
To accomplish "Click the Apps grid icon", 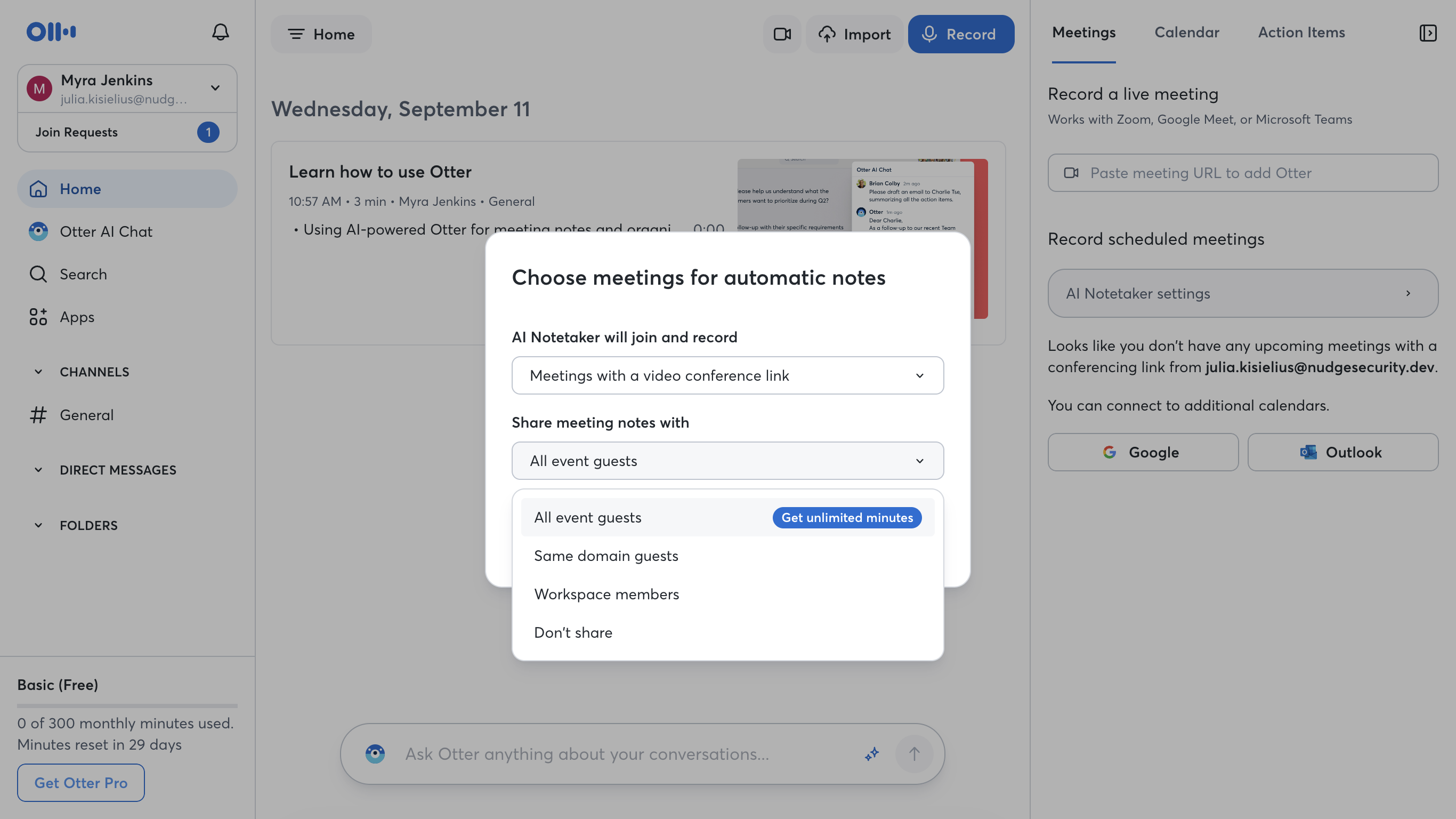I will [x=38, y=317].
